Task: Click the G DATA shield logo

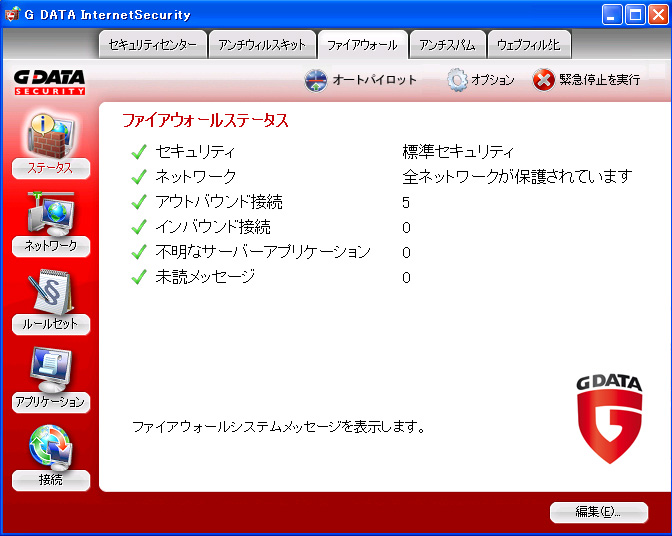Action: pos(609,419)
